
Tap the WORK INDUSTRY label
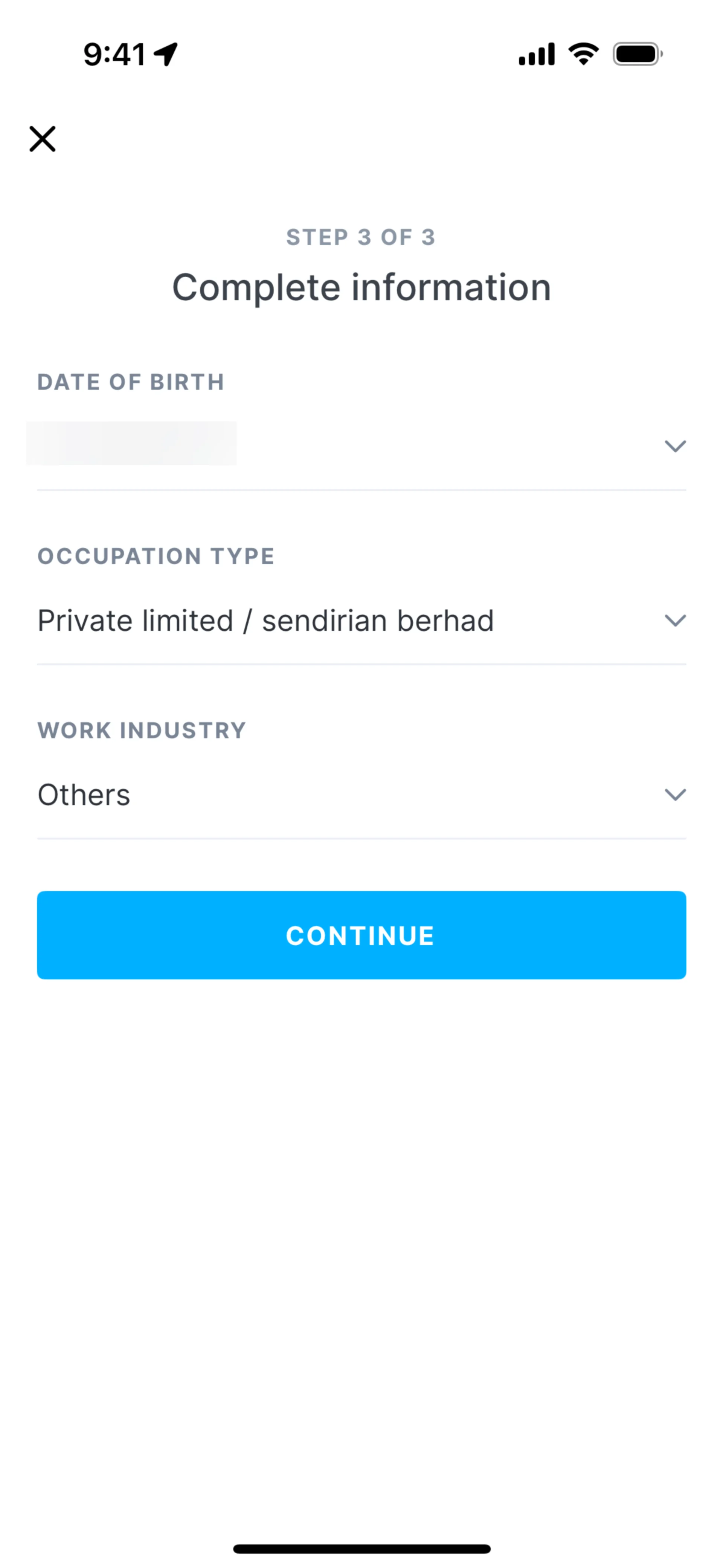142,731
